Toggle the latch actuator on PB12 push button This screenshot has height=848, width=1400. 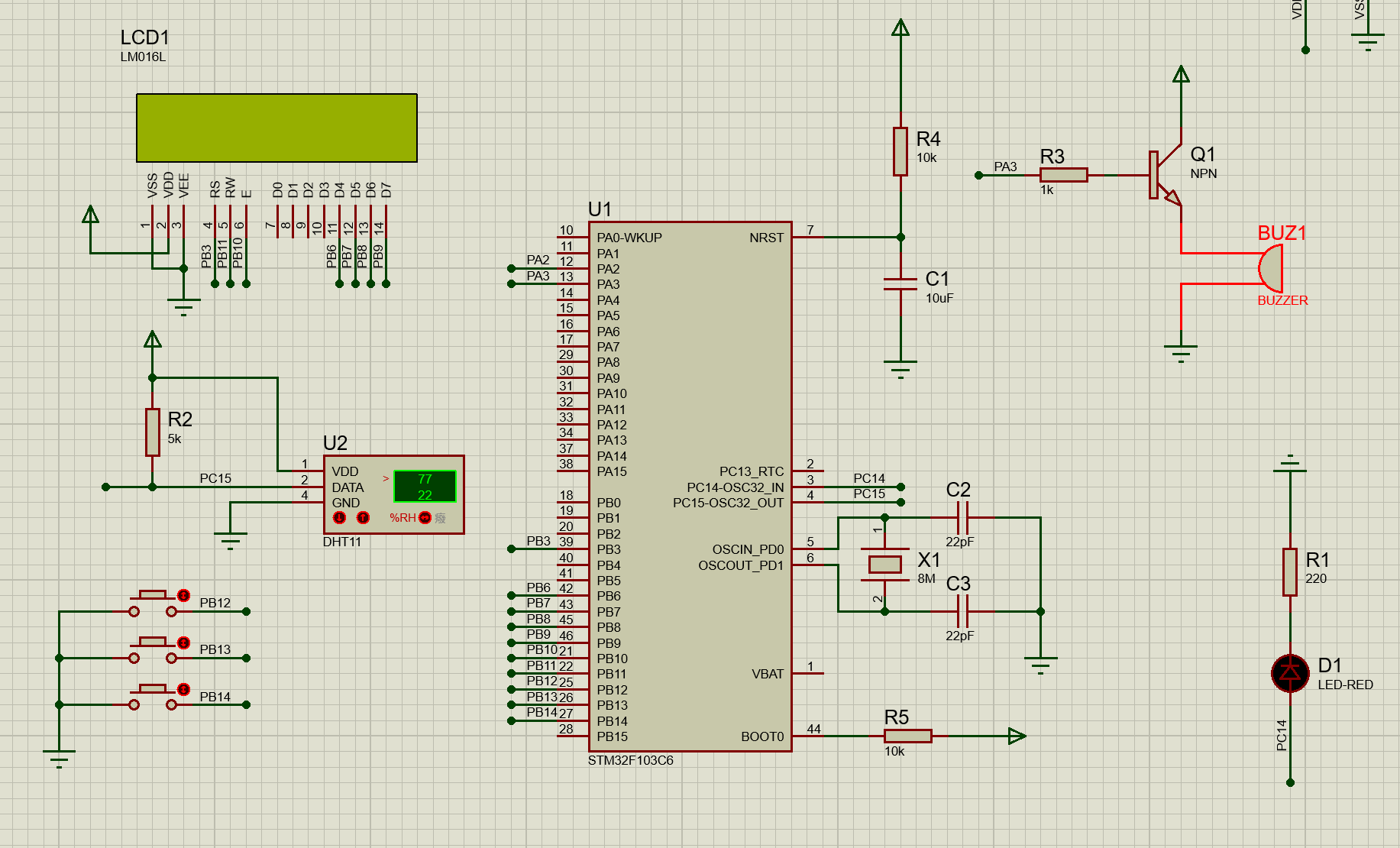(183, 595)
